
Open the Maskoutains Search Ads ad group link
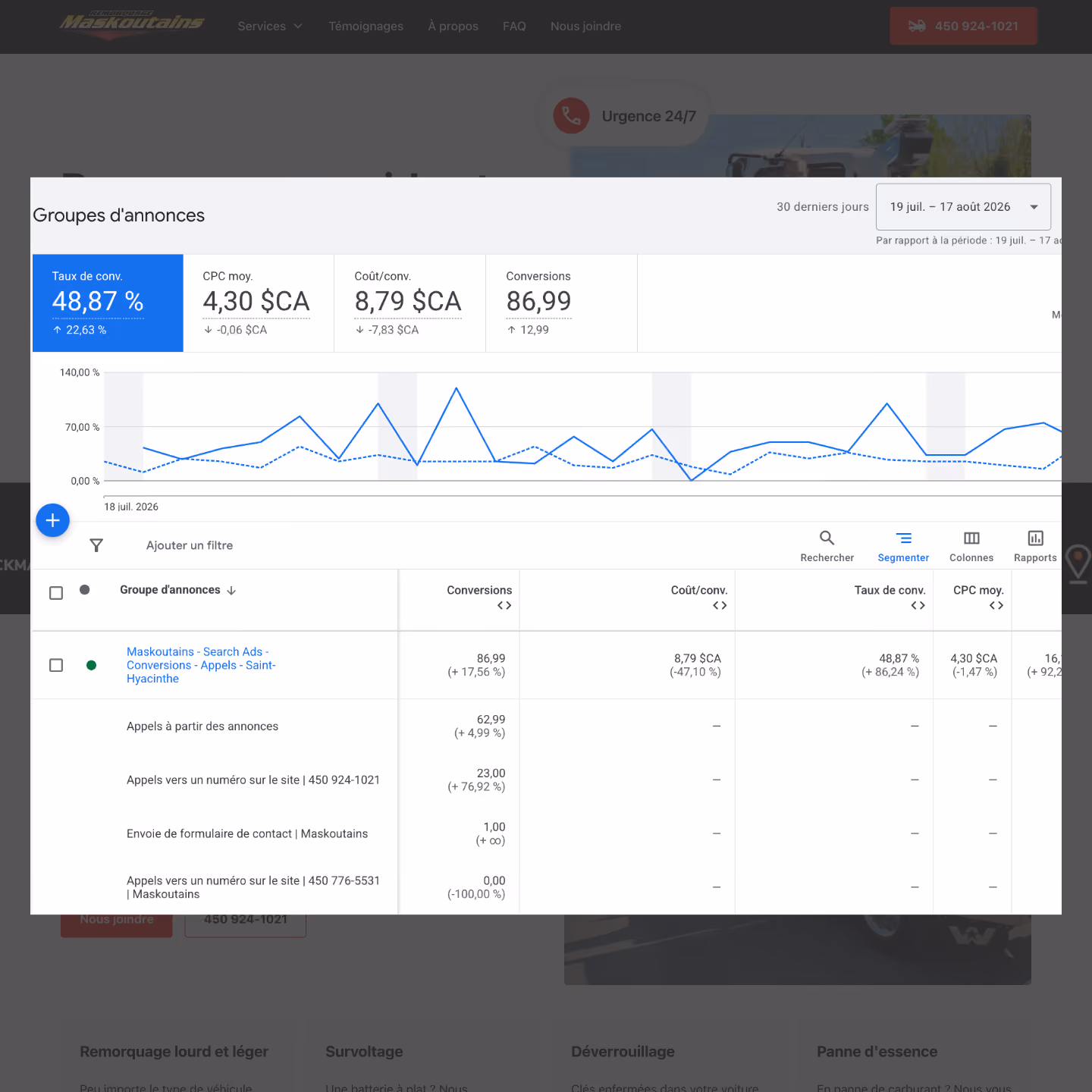coord(201,665)
